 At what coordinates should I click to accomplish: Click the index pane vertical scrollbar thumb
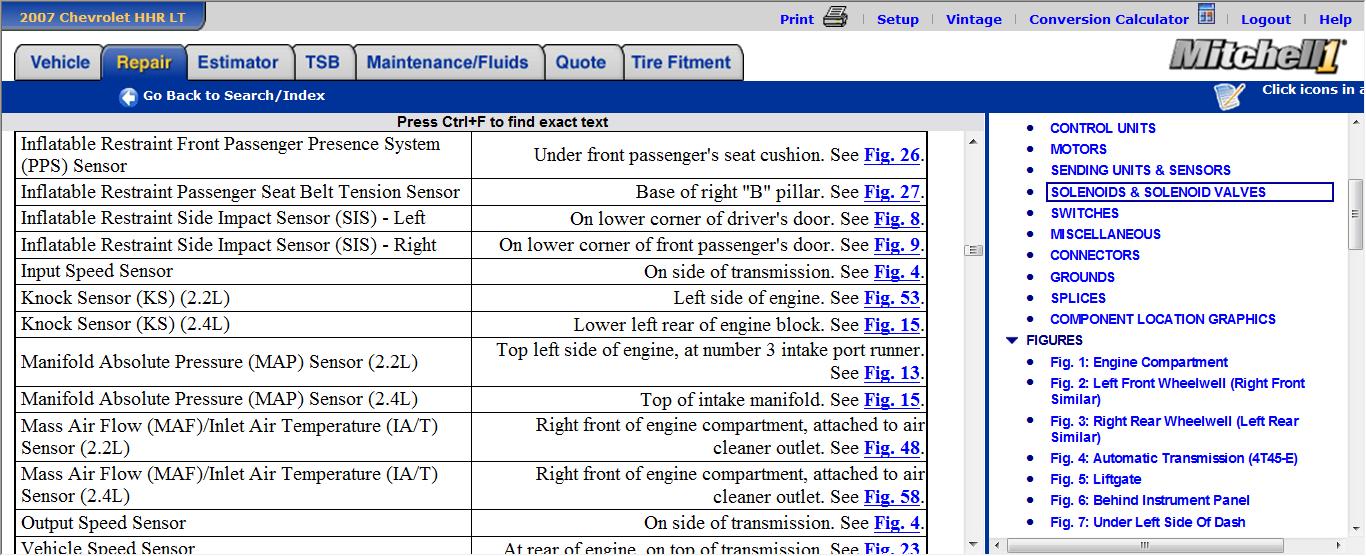click(x=1356, y=215)
